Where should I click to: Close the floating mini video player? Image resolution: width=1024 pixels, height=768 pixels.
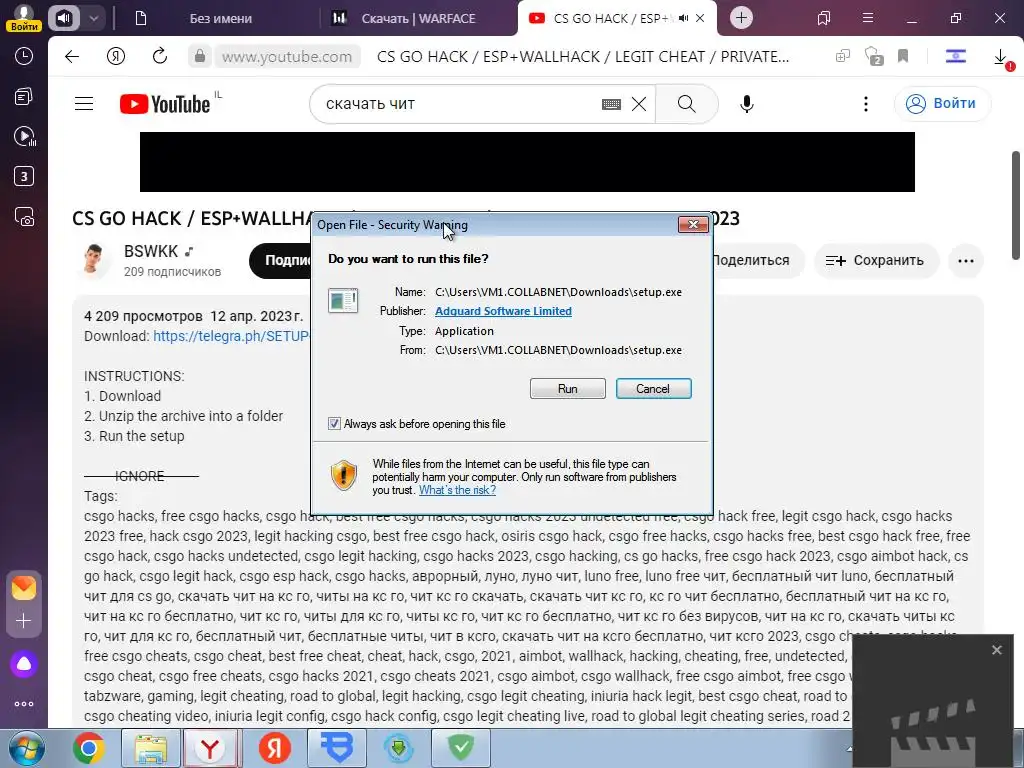pos(997,650)
